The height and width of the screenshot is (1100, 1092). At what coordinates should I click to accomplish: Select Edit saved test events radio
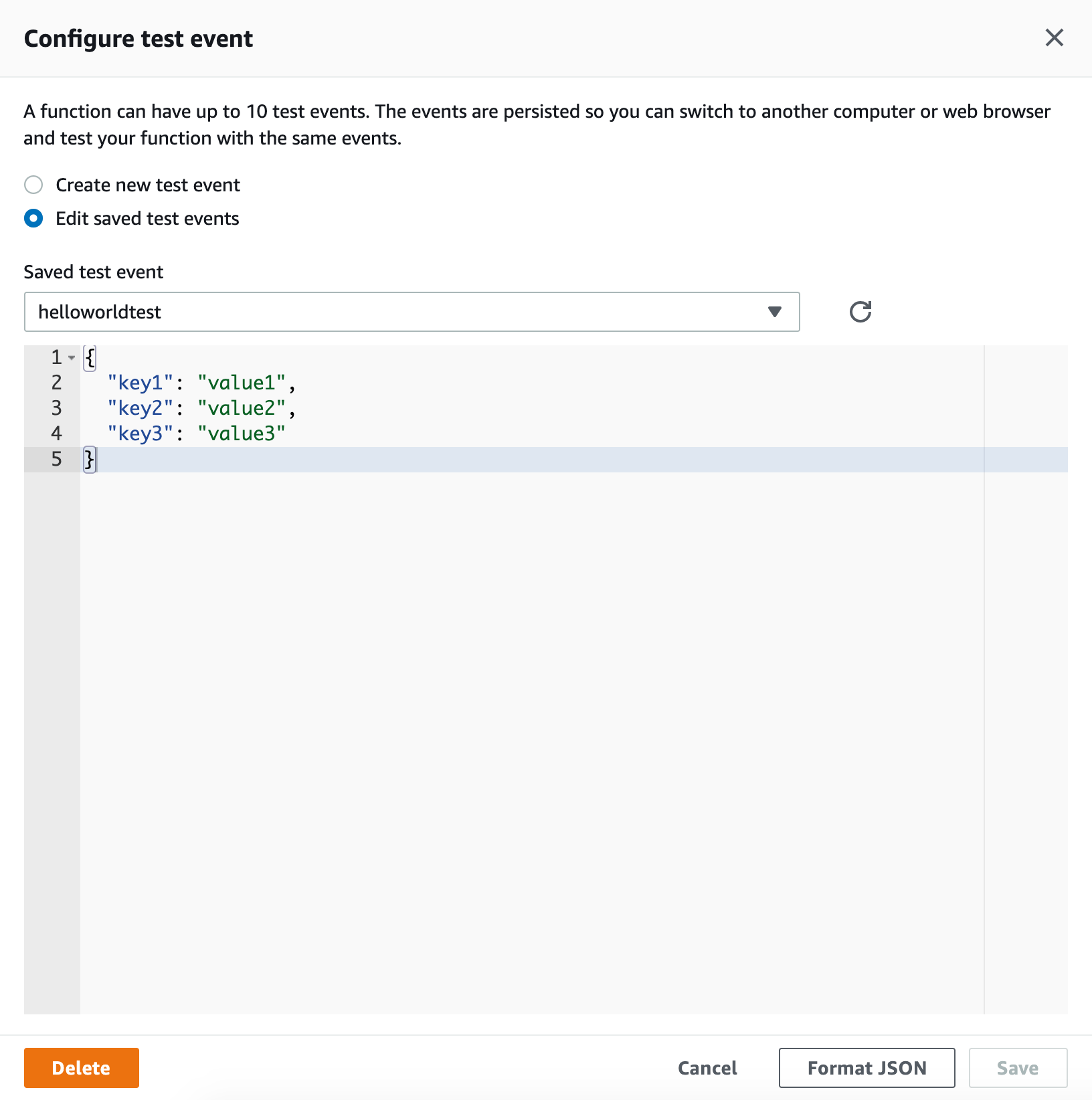[33, 218]
